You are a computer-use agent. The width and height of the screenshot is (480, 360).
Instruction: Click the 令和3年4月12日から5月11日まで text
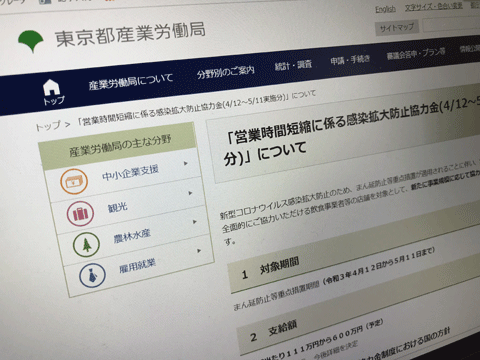click(380, 265)
